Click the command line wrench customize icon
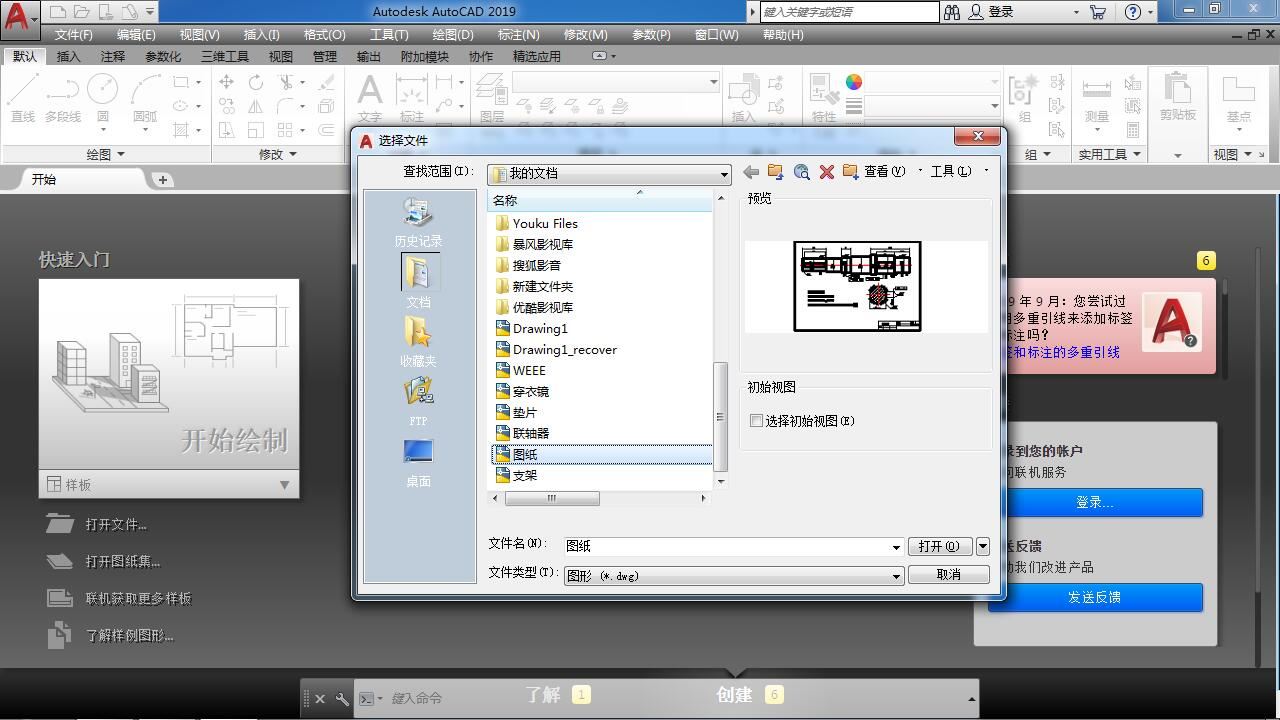This screenshot has height=720, width=1280. pyautogui.click(x=342, y=699)
